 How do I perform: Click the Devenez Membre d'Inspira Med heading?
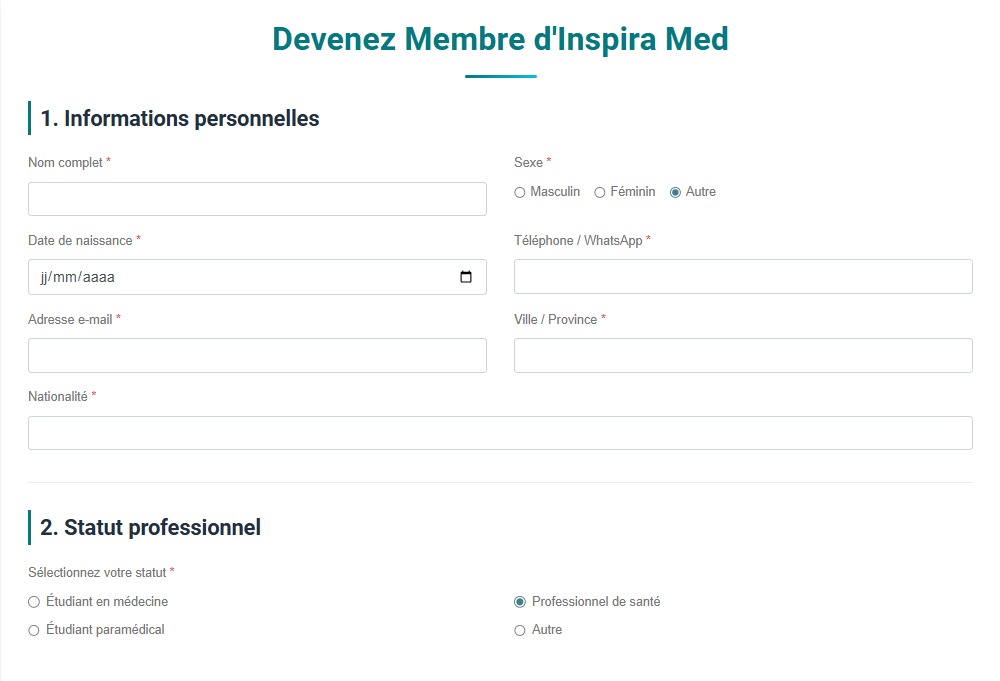(500, 39)
